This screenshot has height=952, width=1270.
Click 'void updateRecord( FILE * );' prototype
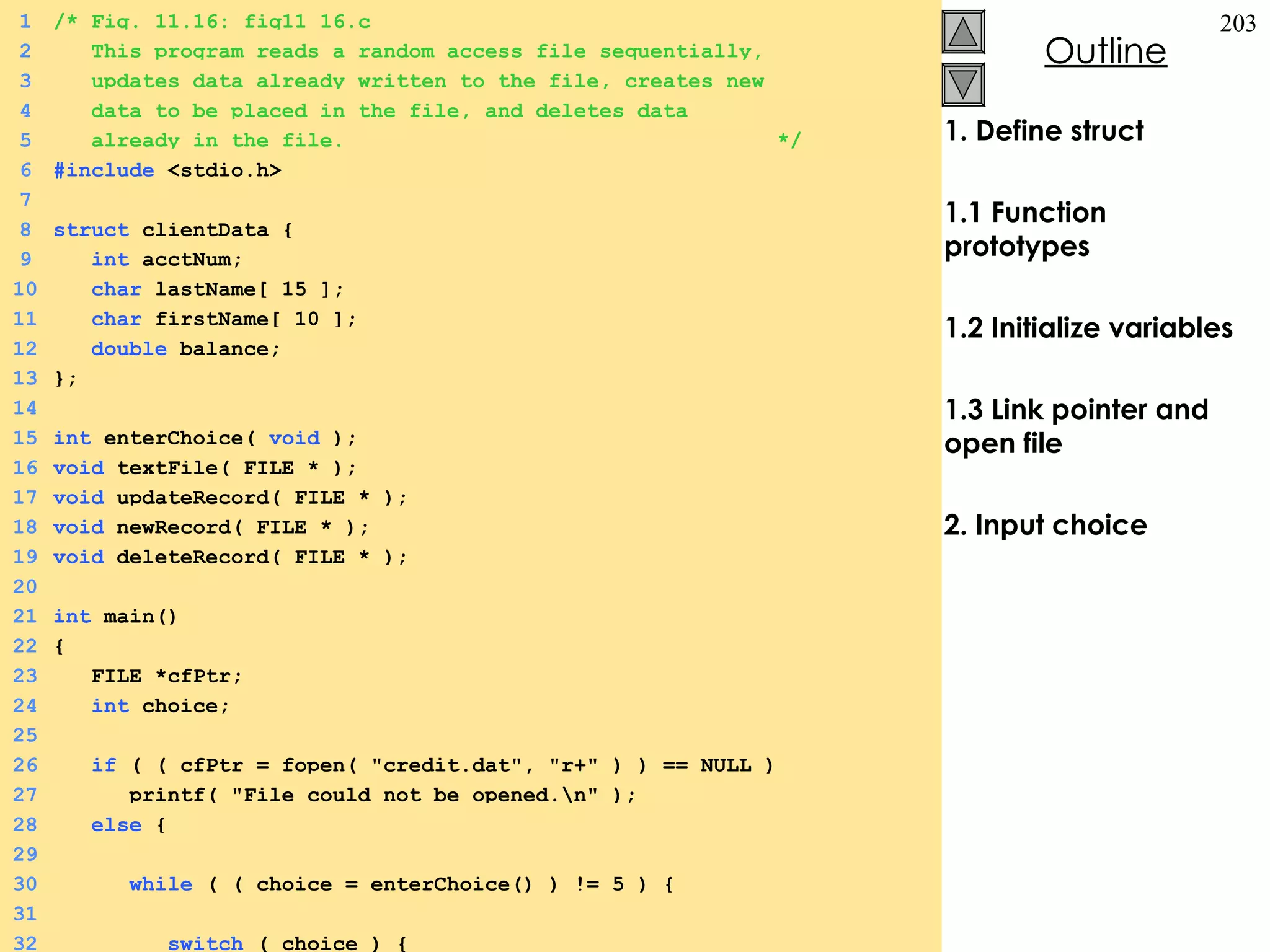231,498
